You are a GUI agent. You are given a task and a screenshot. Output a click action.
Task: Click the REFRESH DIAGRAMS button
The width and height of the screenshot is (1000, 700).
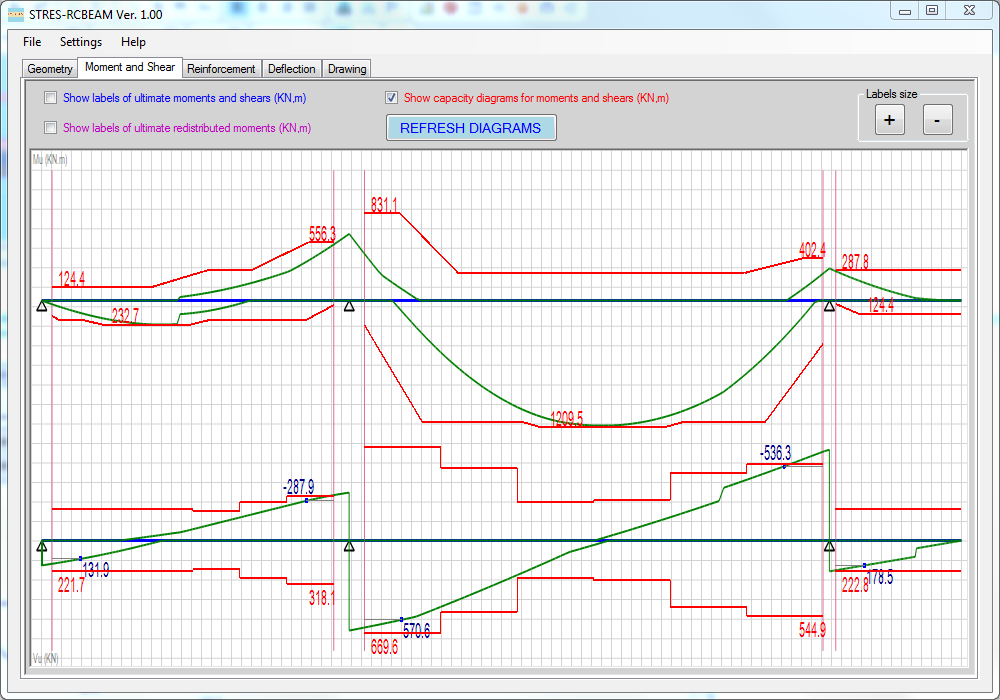click(471, 128)
